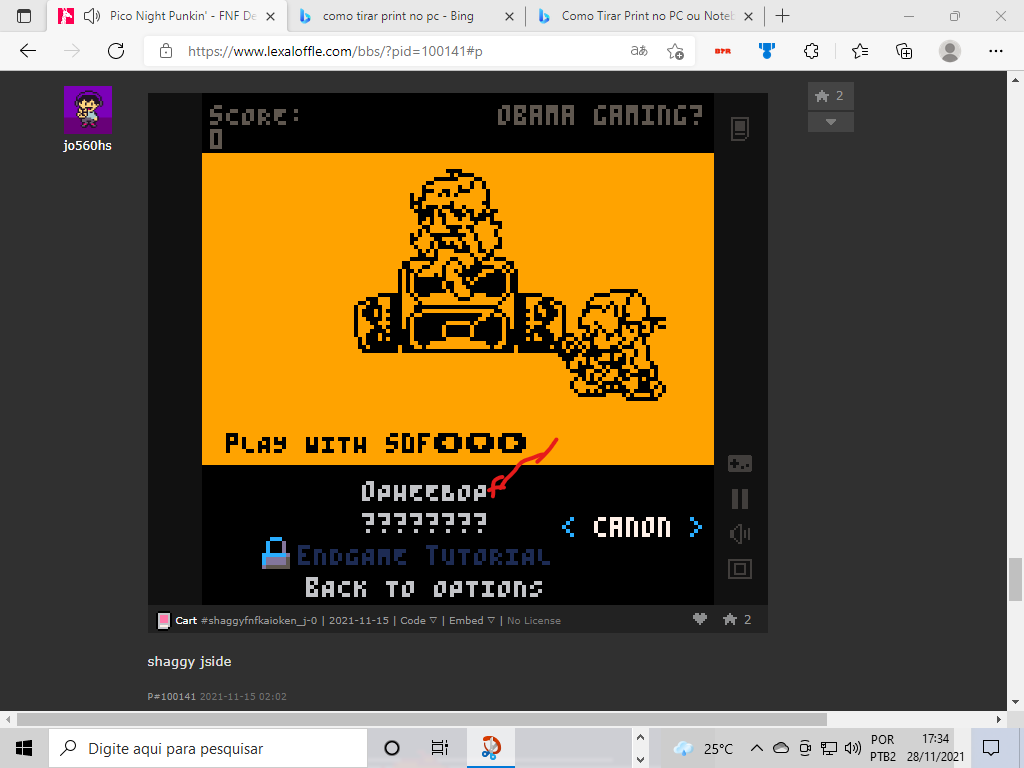The height and width of the screenshot is (768, 1024).
Task: Click the horizontal page scrollbar
Action: coord(422,719)
